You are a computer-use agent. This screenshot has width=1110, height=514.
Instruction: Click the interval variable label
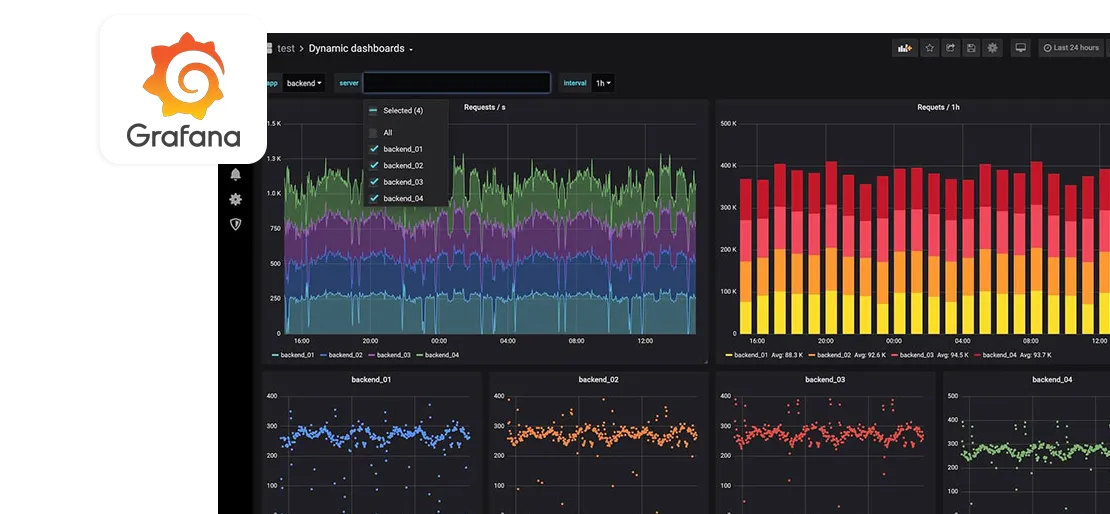pos(575,83)
